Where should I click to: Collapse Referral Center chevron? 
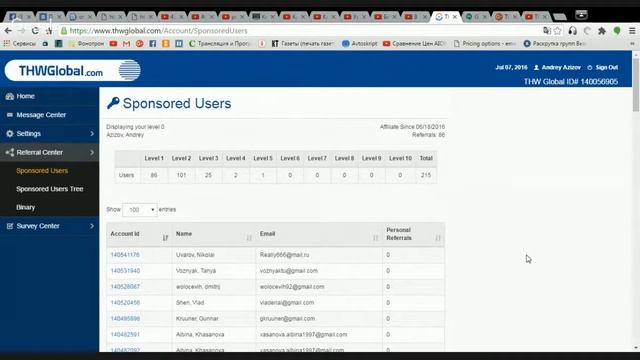tap(92, 152)
